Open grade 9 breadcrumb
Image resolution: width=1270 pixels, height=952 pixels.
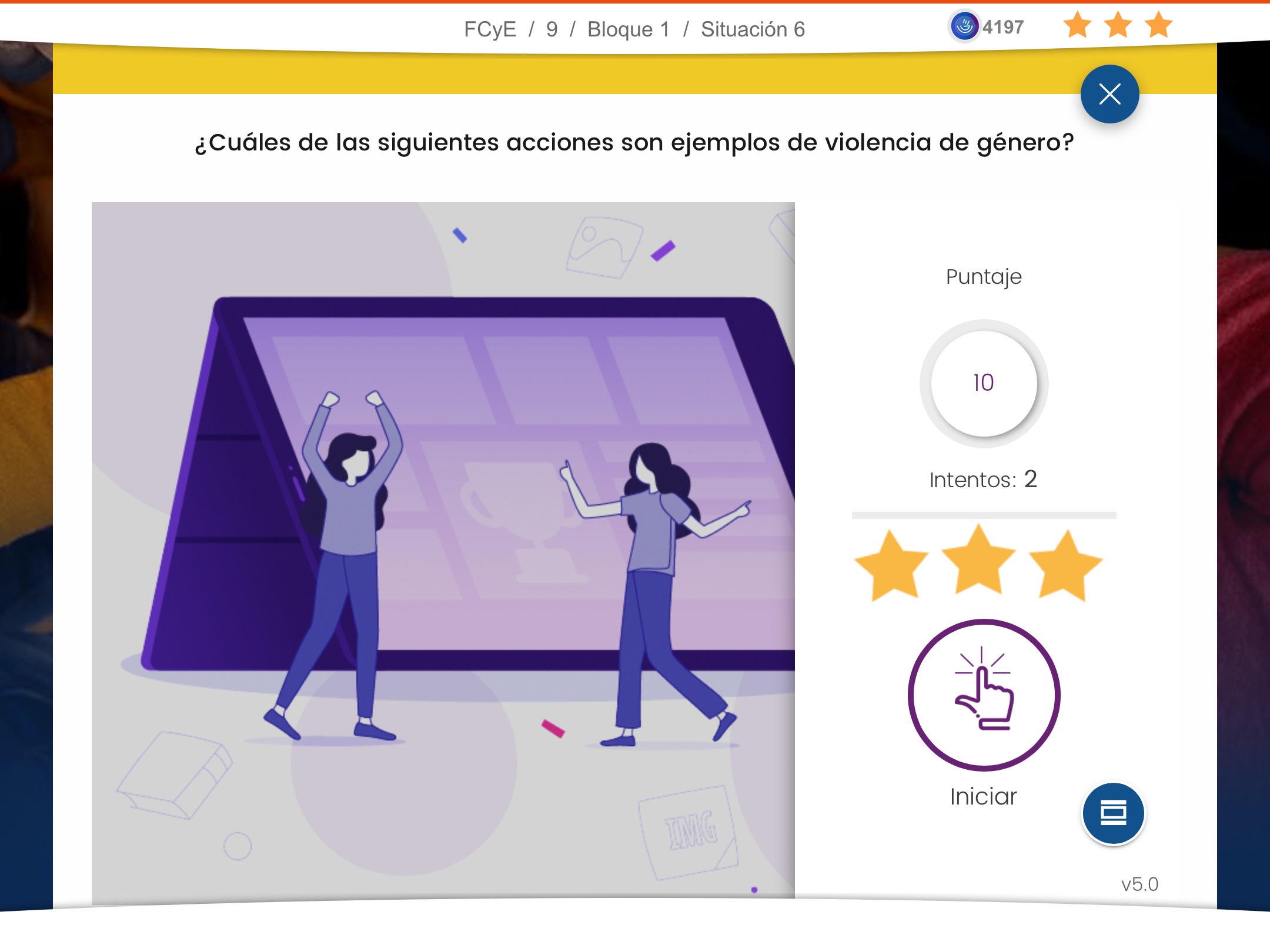click(552, 29)
